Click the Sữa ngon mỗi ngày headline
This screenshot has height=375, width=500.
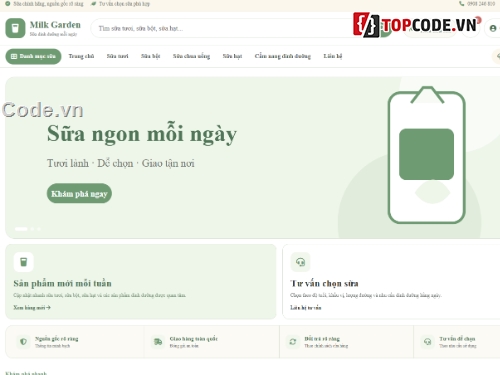(142, 134)
